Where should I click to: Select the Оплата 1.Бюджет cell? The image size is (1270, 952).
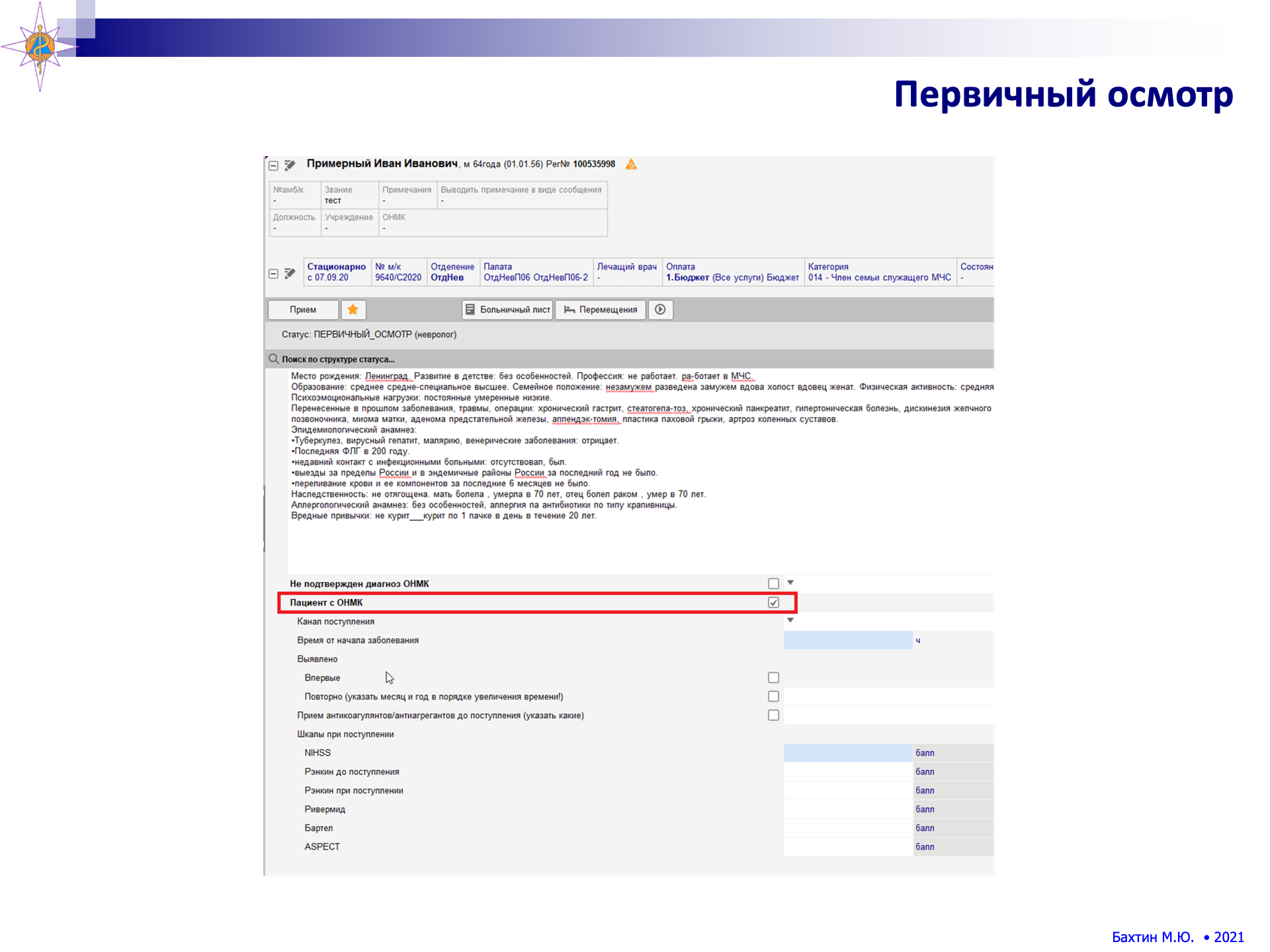pyautogui.click(x=733, y=272)
